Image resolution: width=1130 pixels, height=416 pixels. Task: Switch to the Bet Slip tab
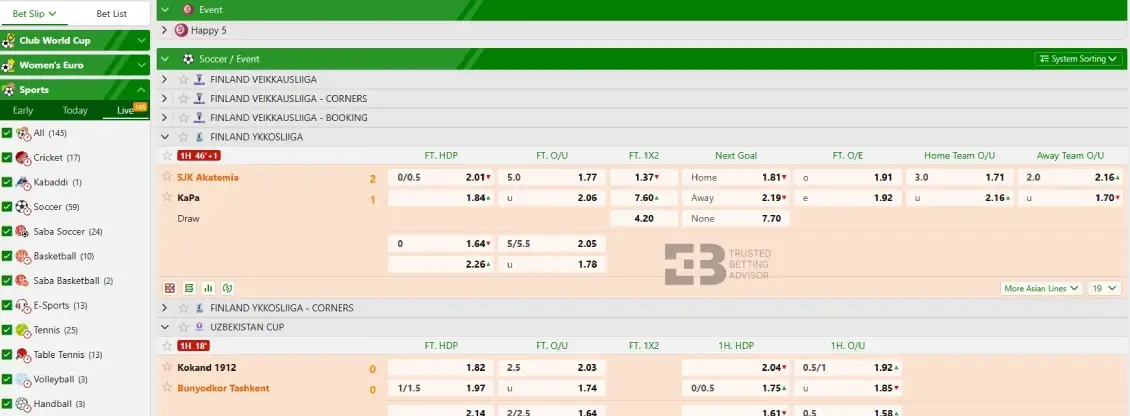(x=35, y=14)
